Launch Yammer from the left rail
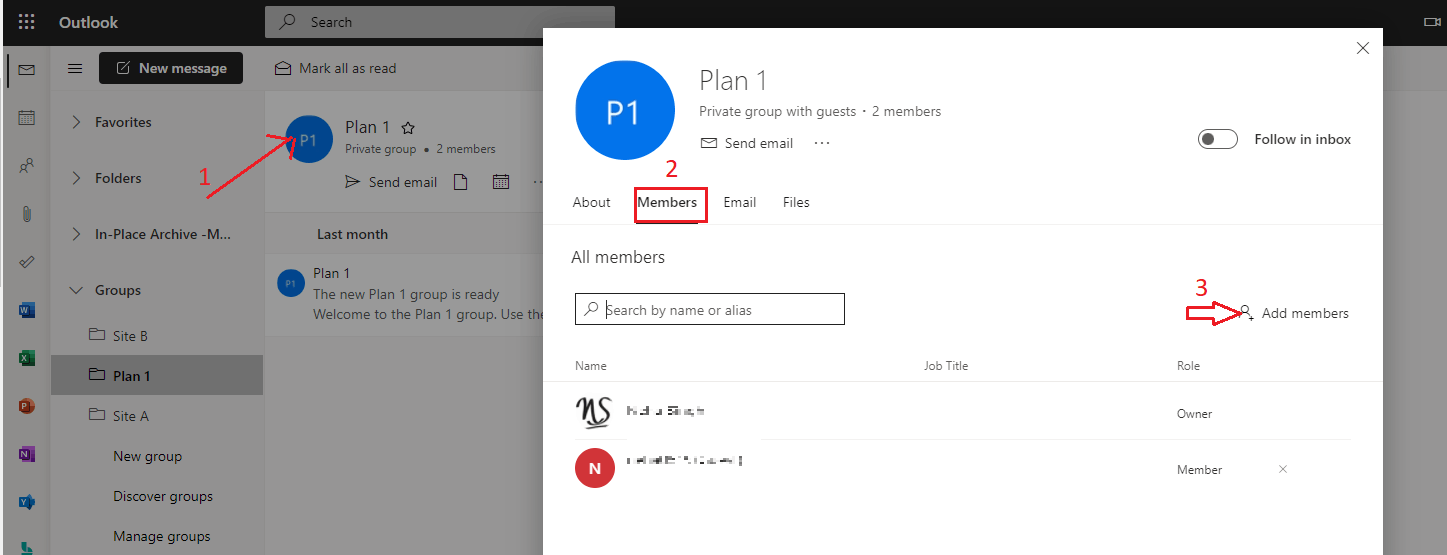 (27, 501)
